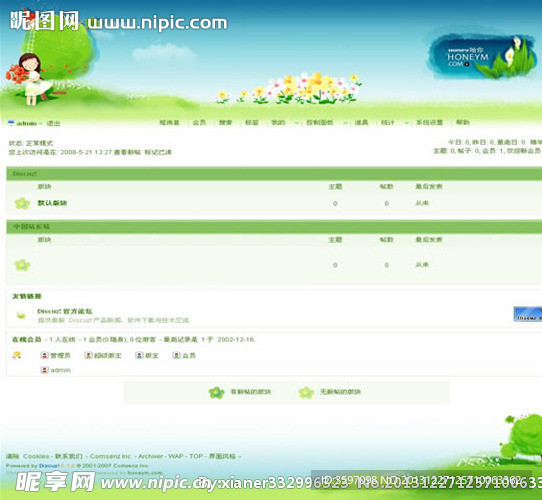The height and width of the screenshot is (500, 542).
Task: Click the 查看新帖 link
Action: point(127,152)
